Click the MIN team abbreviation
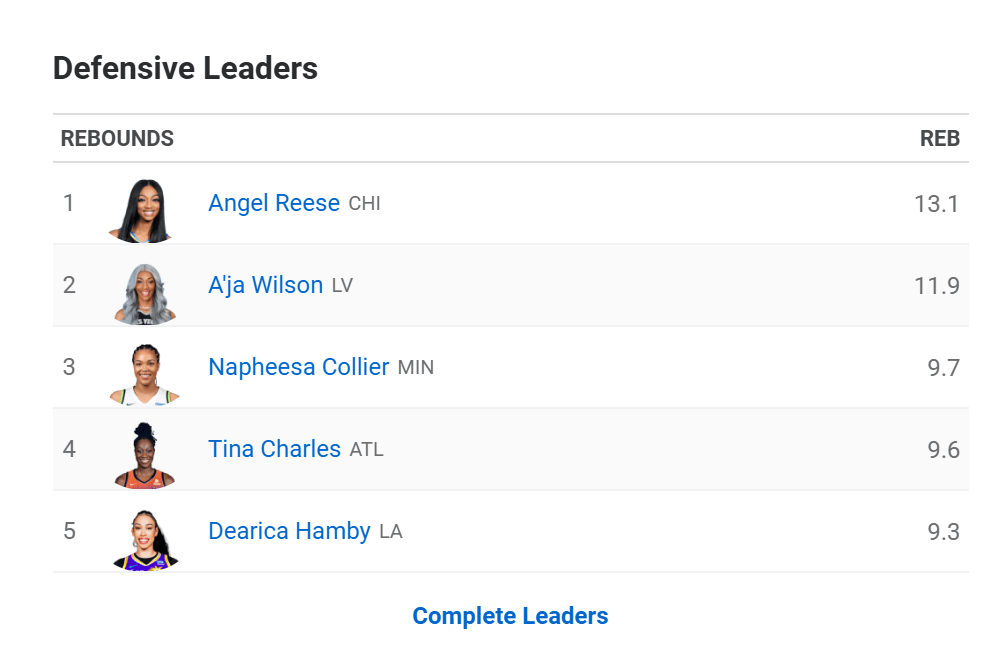The width and height of the screenshot is (986, 652). coord(416,368)
